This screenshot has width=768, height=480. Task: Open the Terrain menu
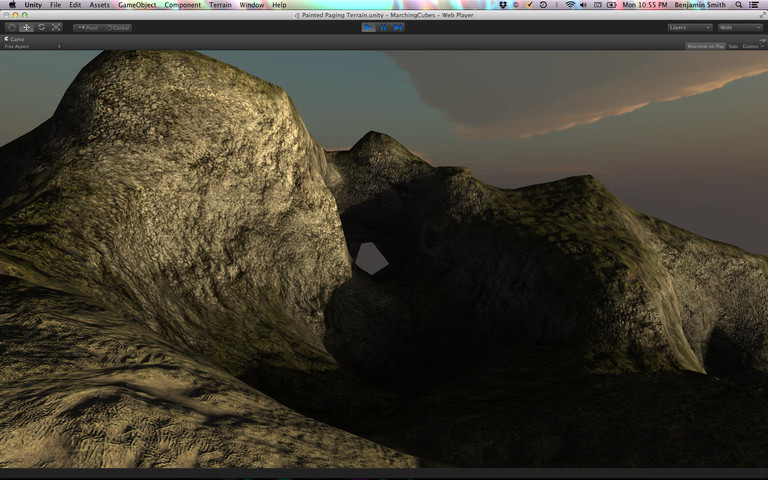(x=220, y=5)
